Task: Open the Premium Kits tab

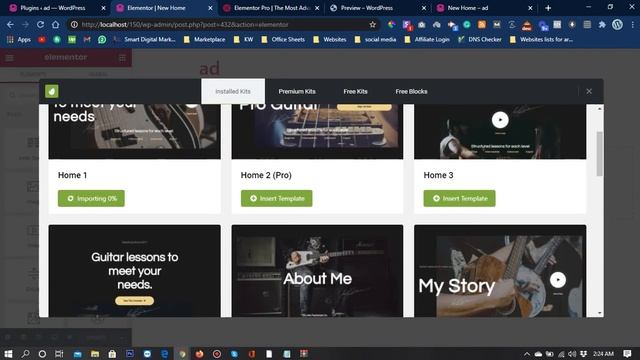Action: coord(297,91)
